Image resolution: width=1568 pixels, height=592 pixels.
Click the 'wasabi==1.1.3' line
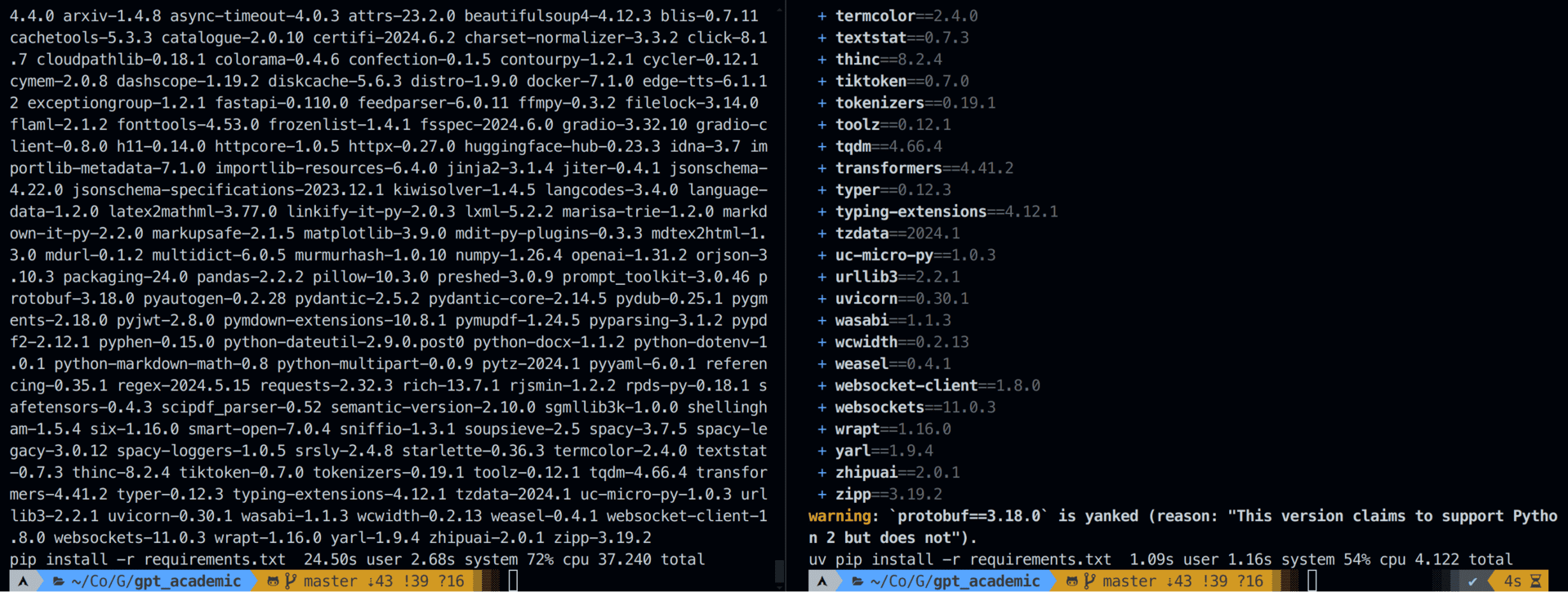[x=884, y=320]
